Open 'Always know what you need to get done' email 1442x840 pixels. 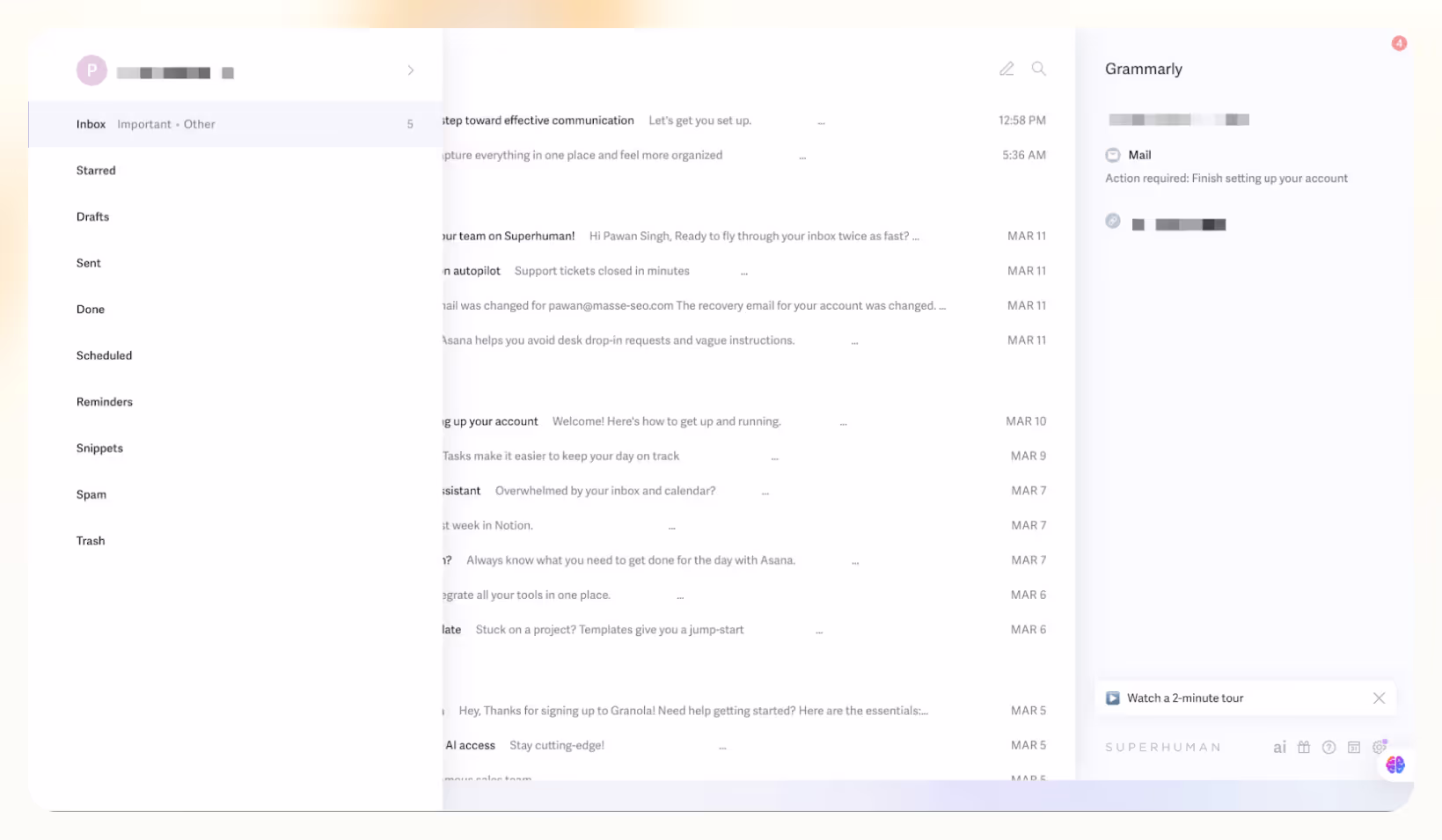pos(744,560)
